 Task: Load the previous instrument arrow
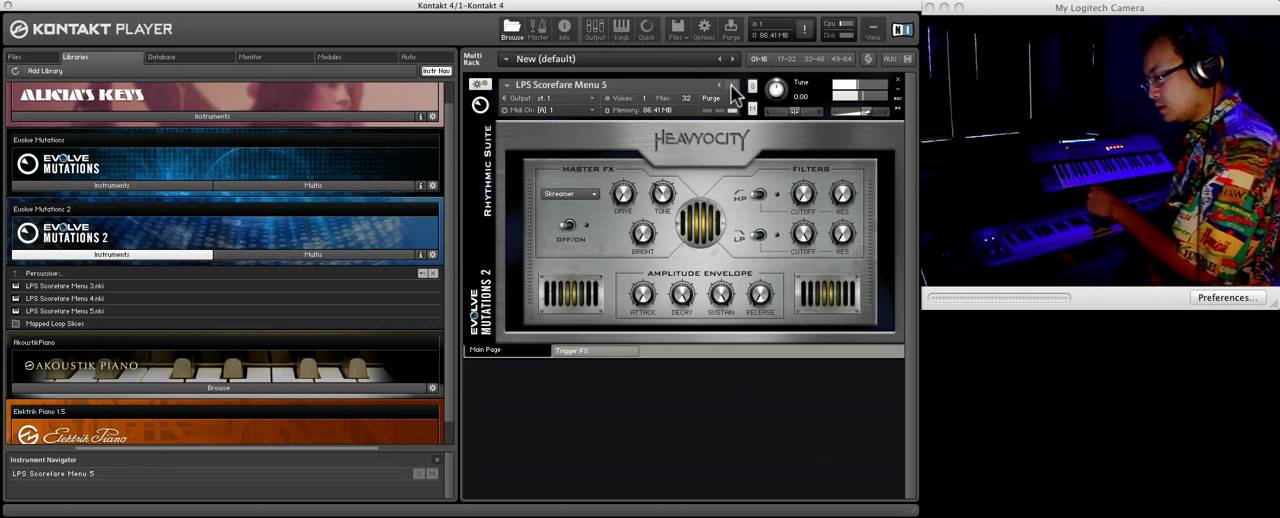719,85
